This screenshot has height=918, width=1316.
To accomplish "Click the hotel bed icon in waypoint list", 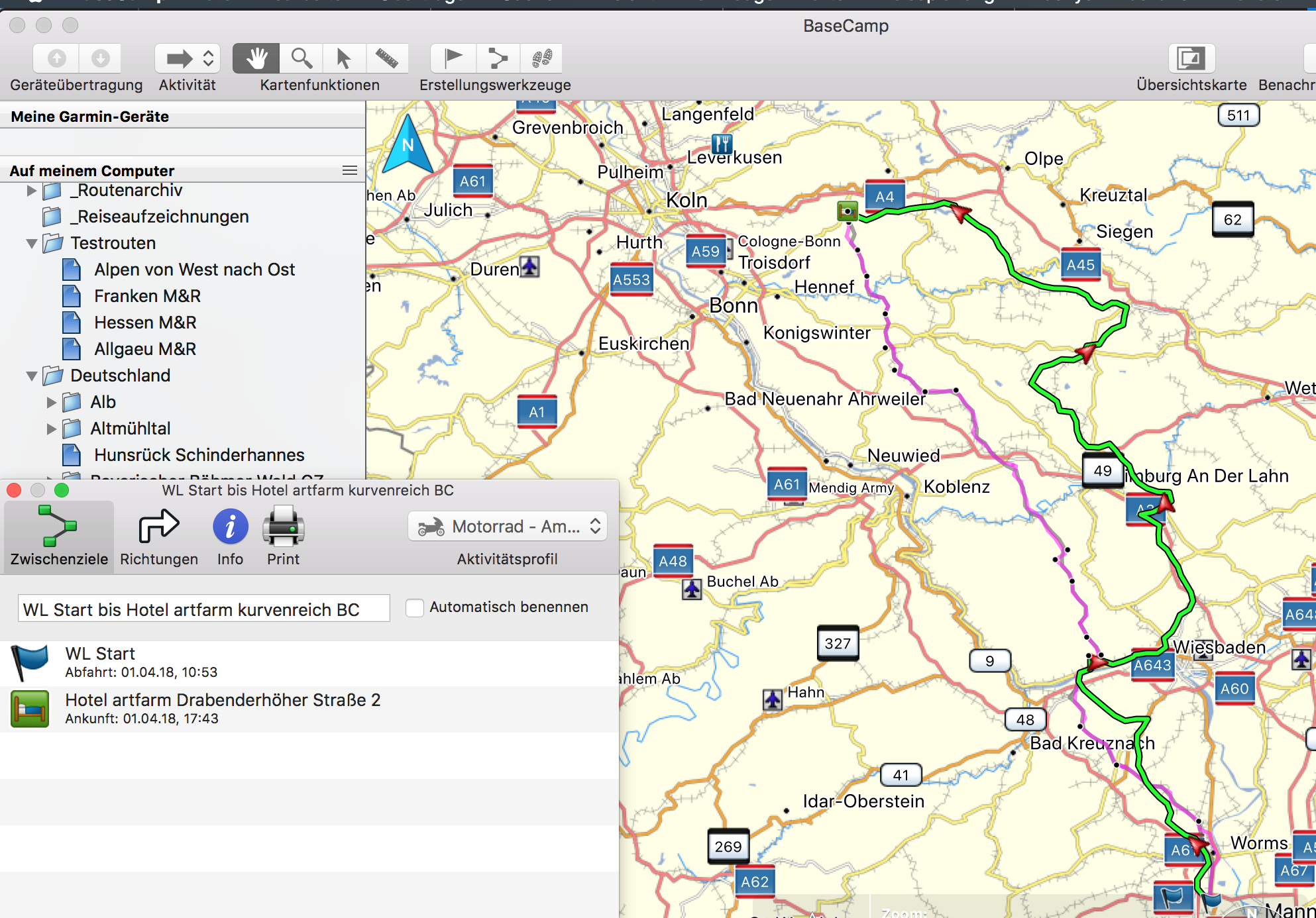I will coord(30,709).
